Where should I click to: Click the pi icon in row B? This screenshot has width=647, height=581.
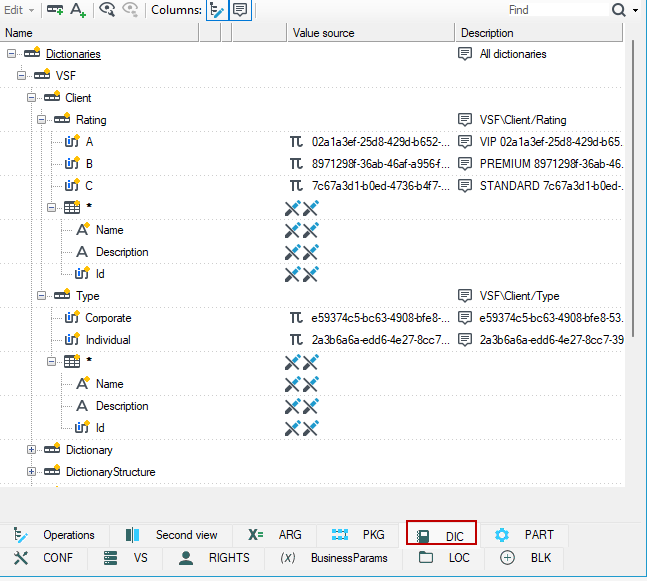[x=296, y=164]
